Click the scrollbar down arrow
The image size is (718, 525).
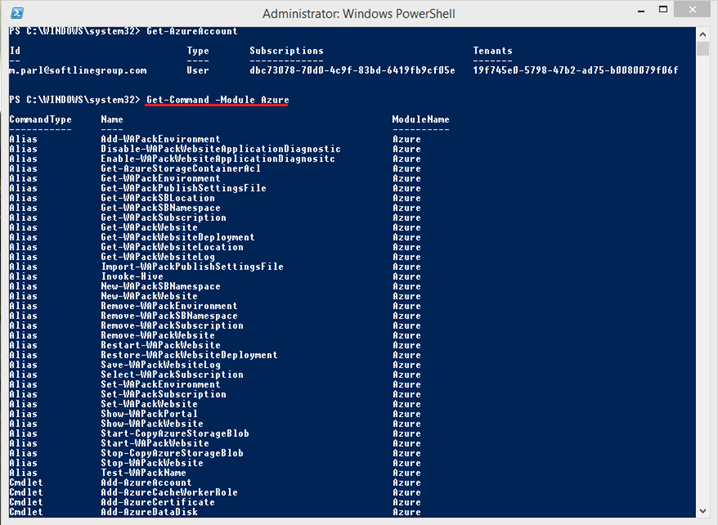click(703, 511)
